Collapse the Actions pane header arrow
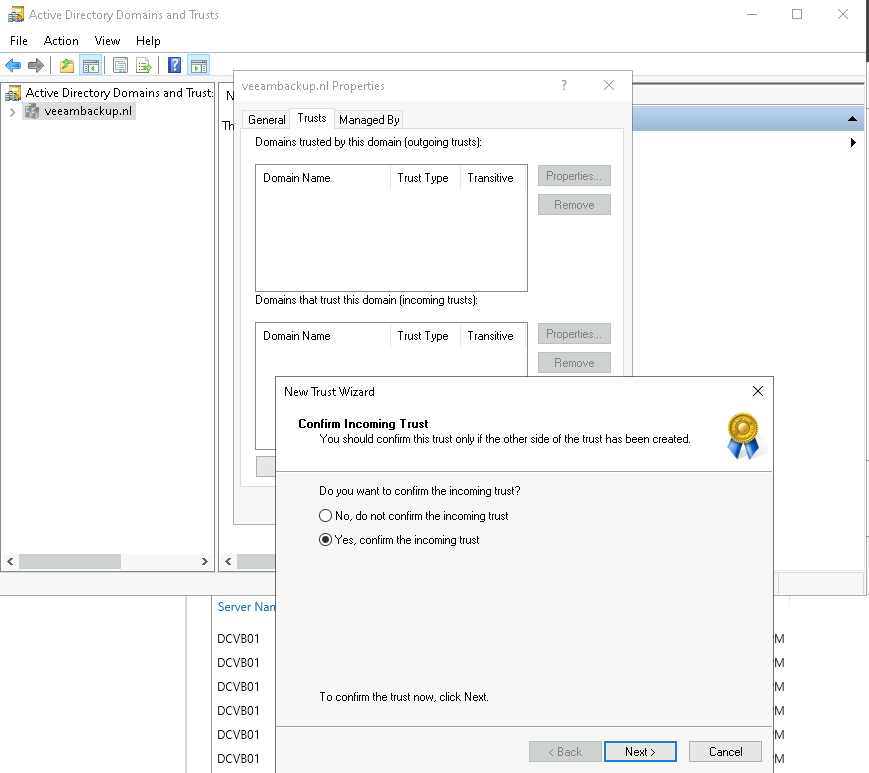Viewport: 869px width, 773px height. click(853, 119)
